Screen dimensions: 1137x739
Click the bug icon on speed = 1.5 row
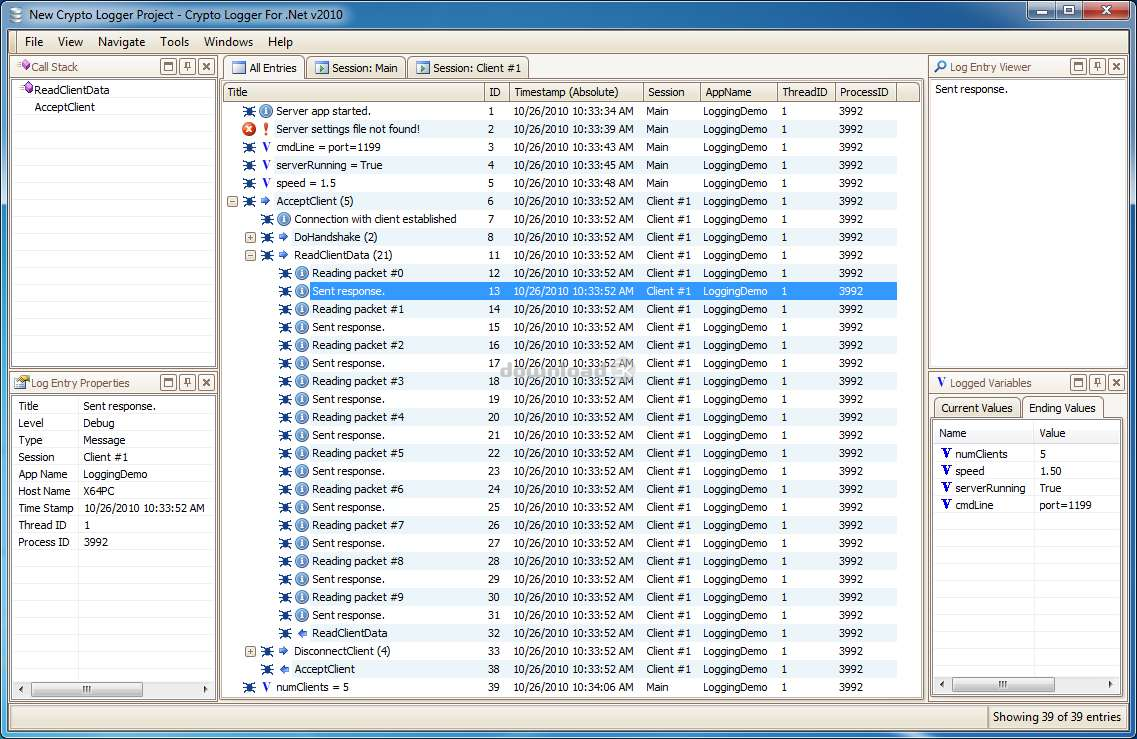pos(249,183)
